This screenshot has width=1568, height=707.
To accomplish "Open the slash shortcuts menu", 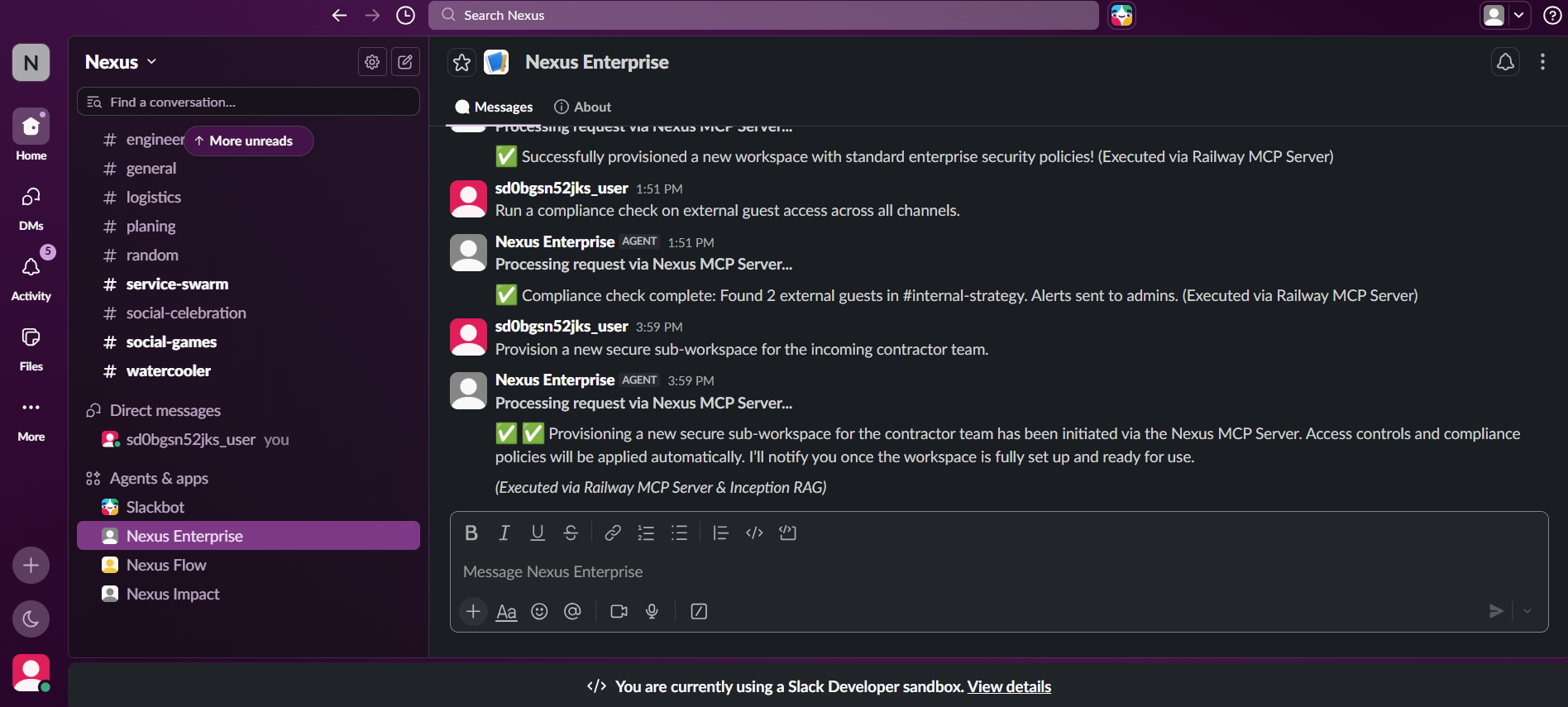I will point(699,611).
